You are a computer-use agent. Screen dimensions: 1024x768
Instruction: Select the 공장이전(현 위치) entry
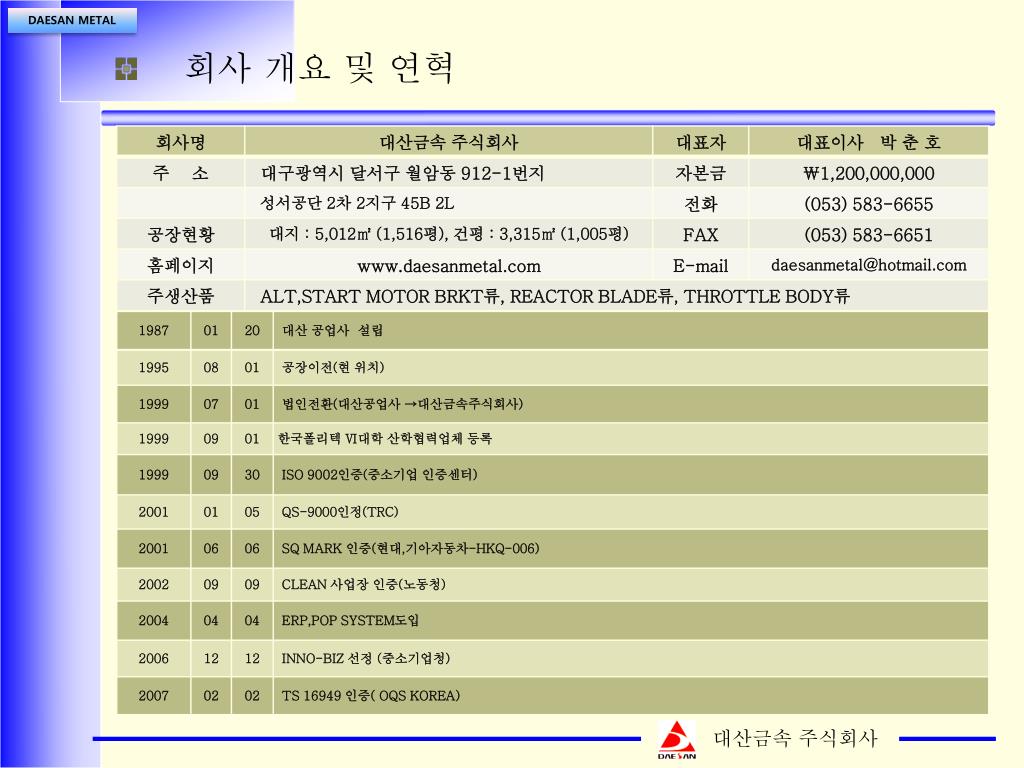tap(332, 367)
